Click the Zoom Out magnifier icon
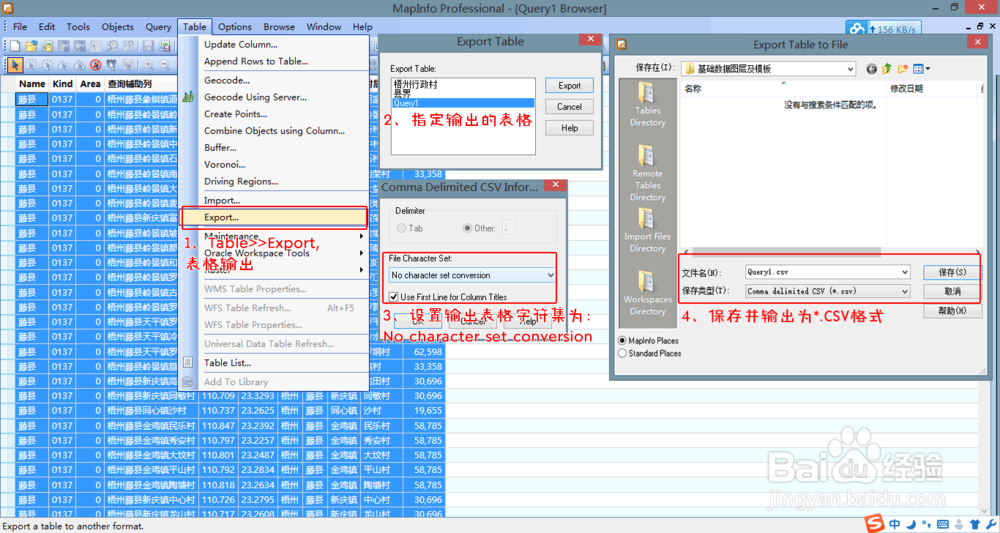Viewport: 1000px width, 533px height. [x=165, y=65]
